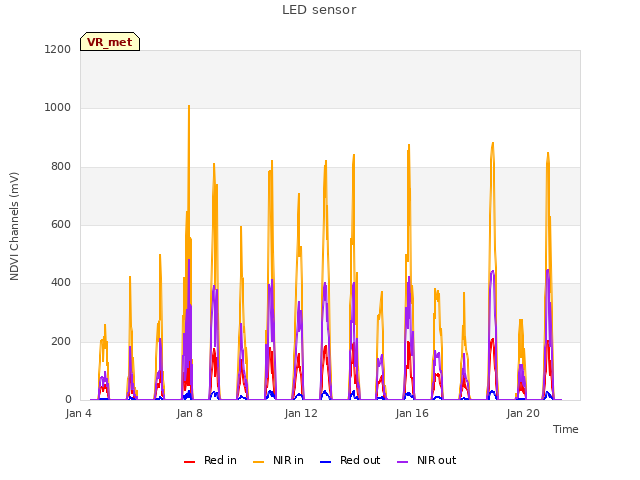Click the red Red in legend swatch
This screenshot has height=480, width=640.
[x=189, y=462]
